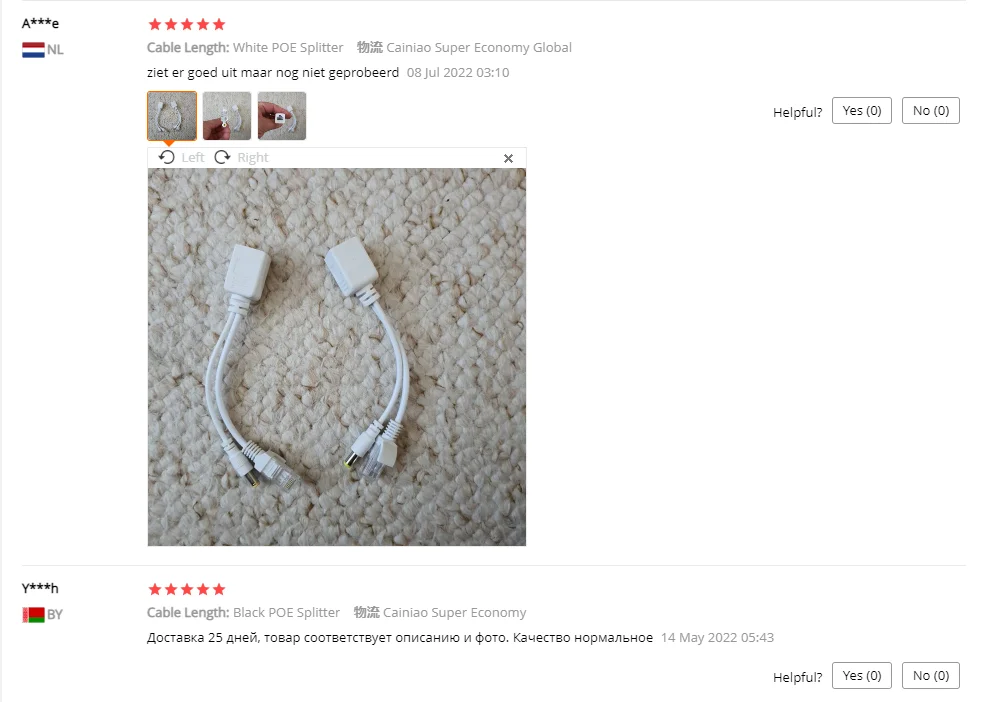Click the enlarged POE splitter photo
This screenshot has height=702, width=984.
point(337,357)
